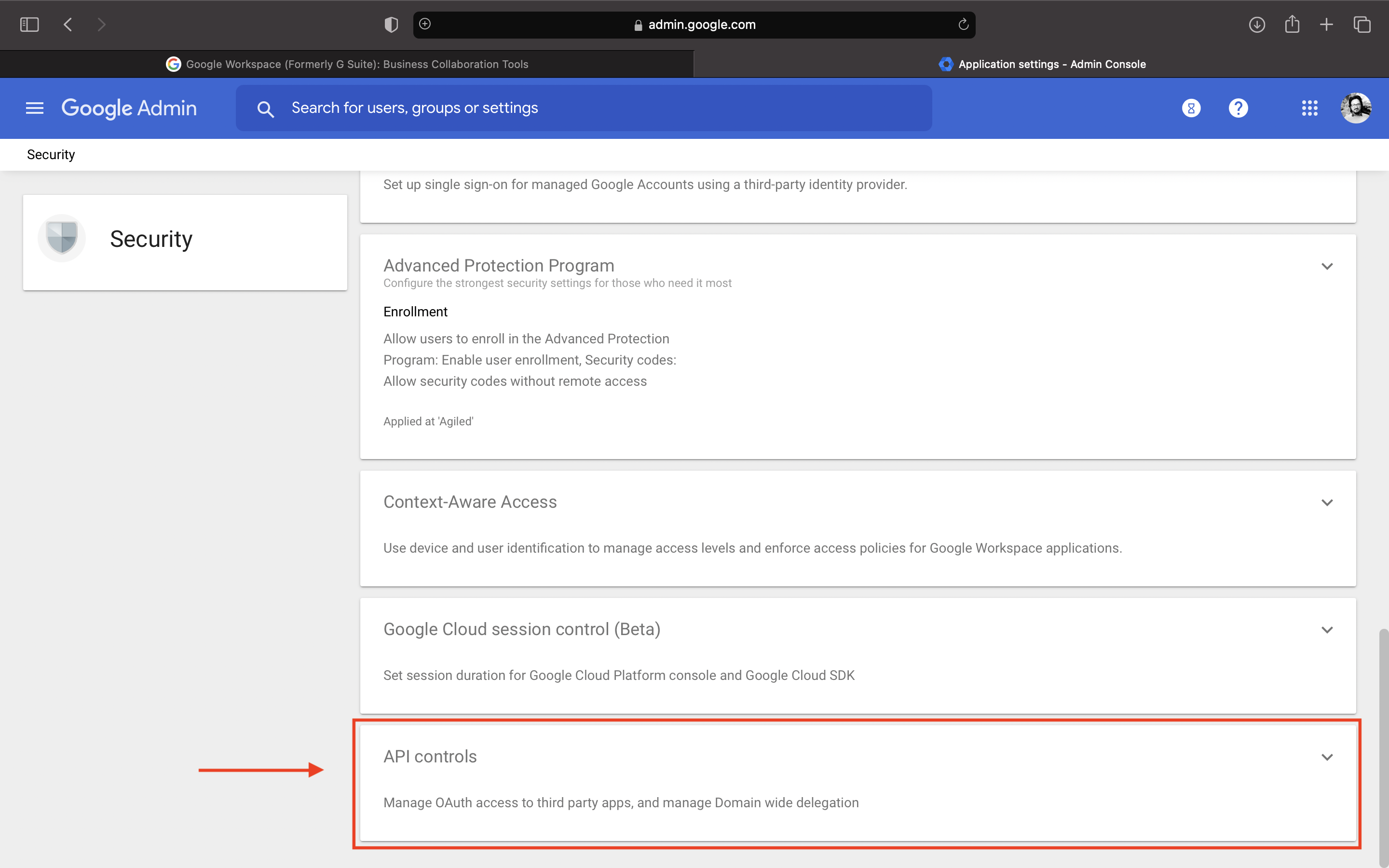Open the Google Admin hamburger main menu
This screenshot has width=1389, height=868.
34,108
